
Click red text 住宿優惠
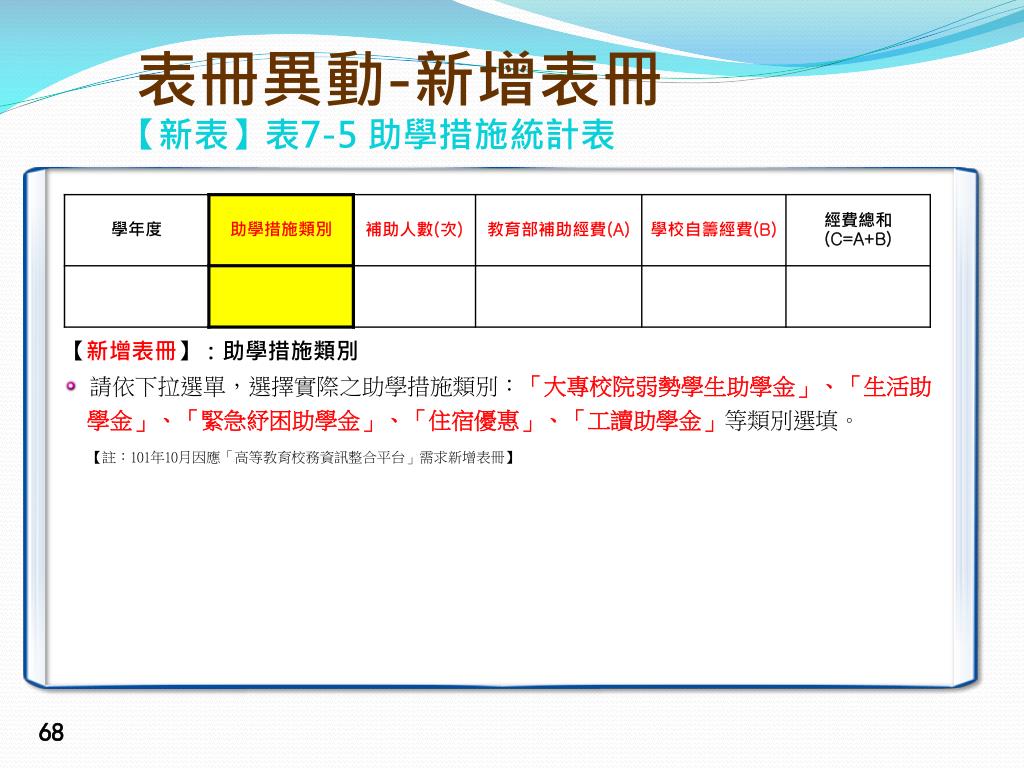point(473,421)
